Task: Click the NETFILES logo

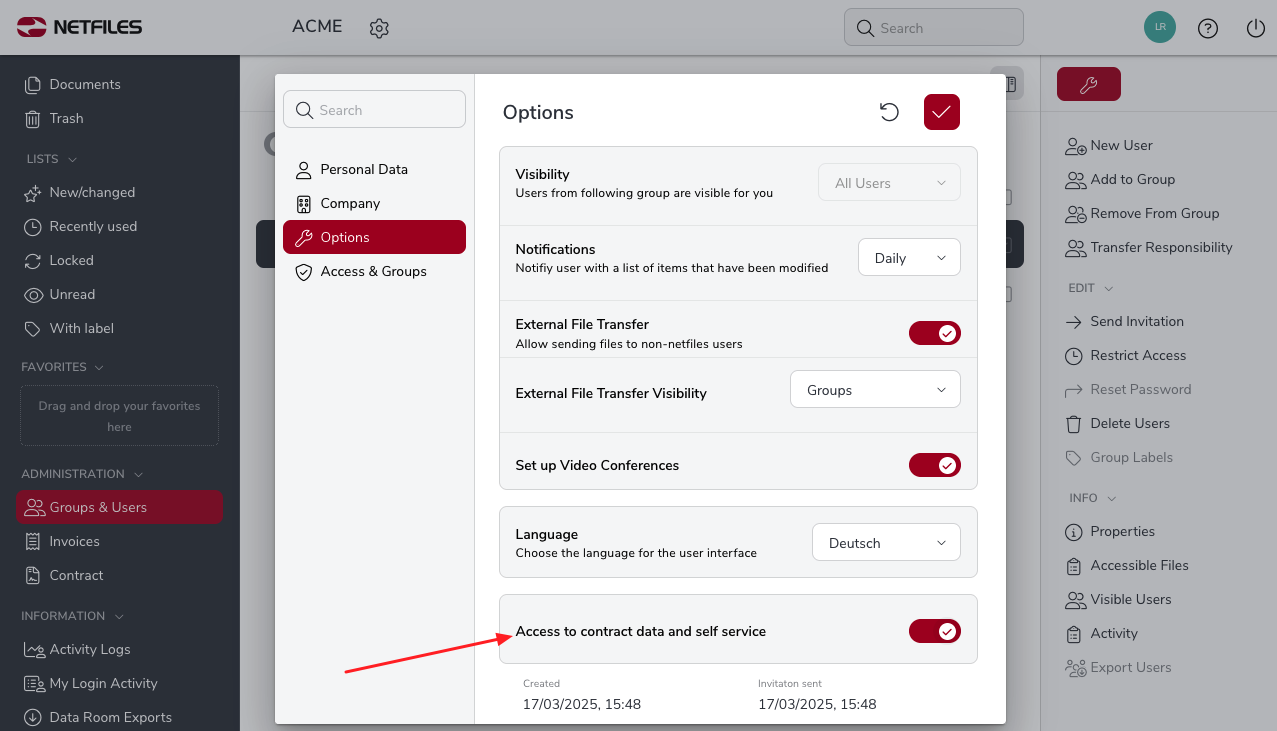Action: pos(80,27)
